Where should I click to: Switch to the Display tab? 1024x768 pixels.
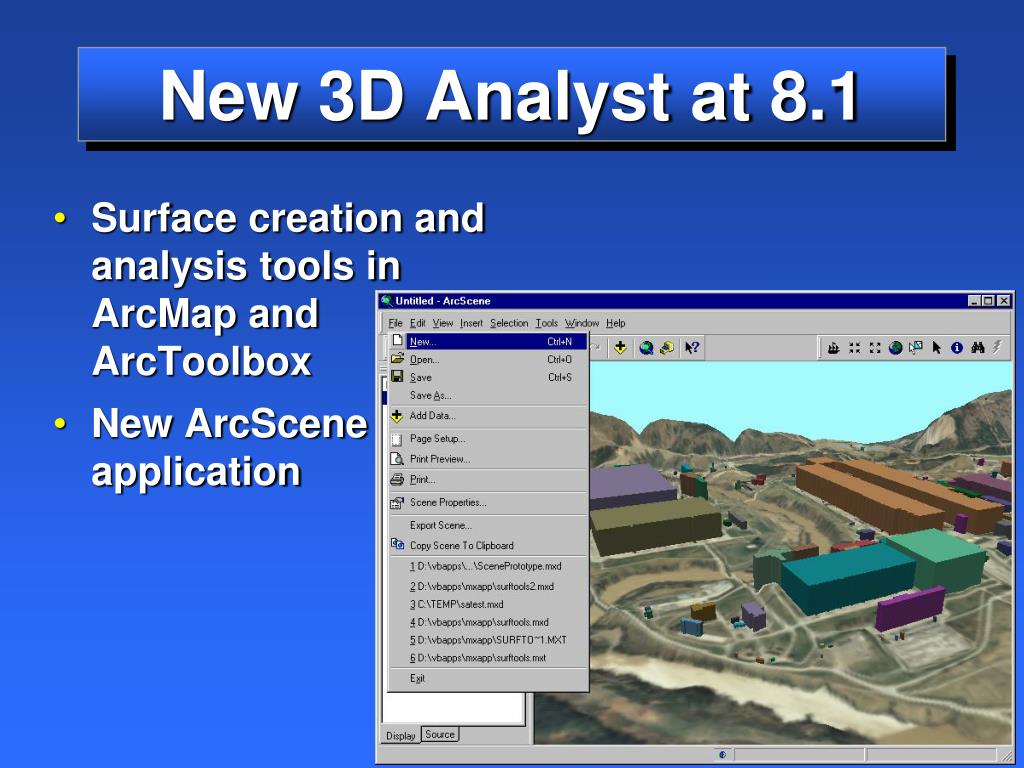coord(400,735)
